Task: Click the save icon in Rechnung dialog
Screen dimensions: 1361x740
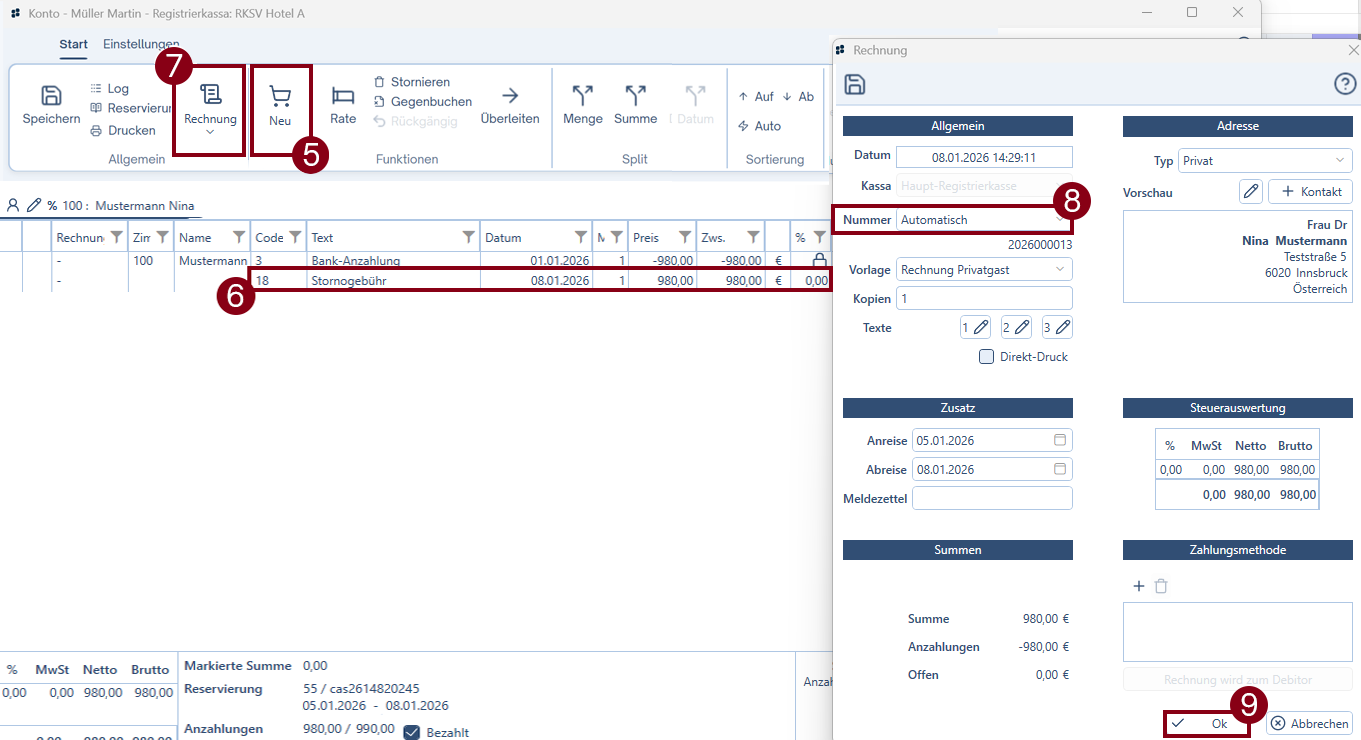Action: (855, 85)
